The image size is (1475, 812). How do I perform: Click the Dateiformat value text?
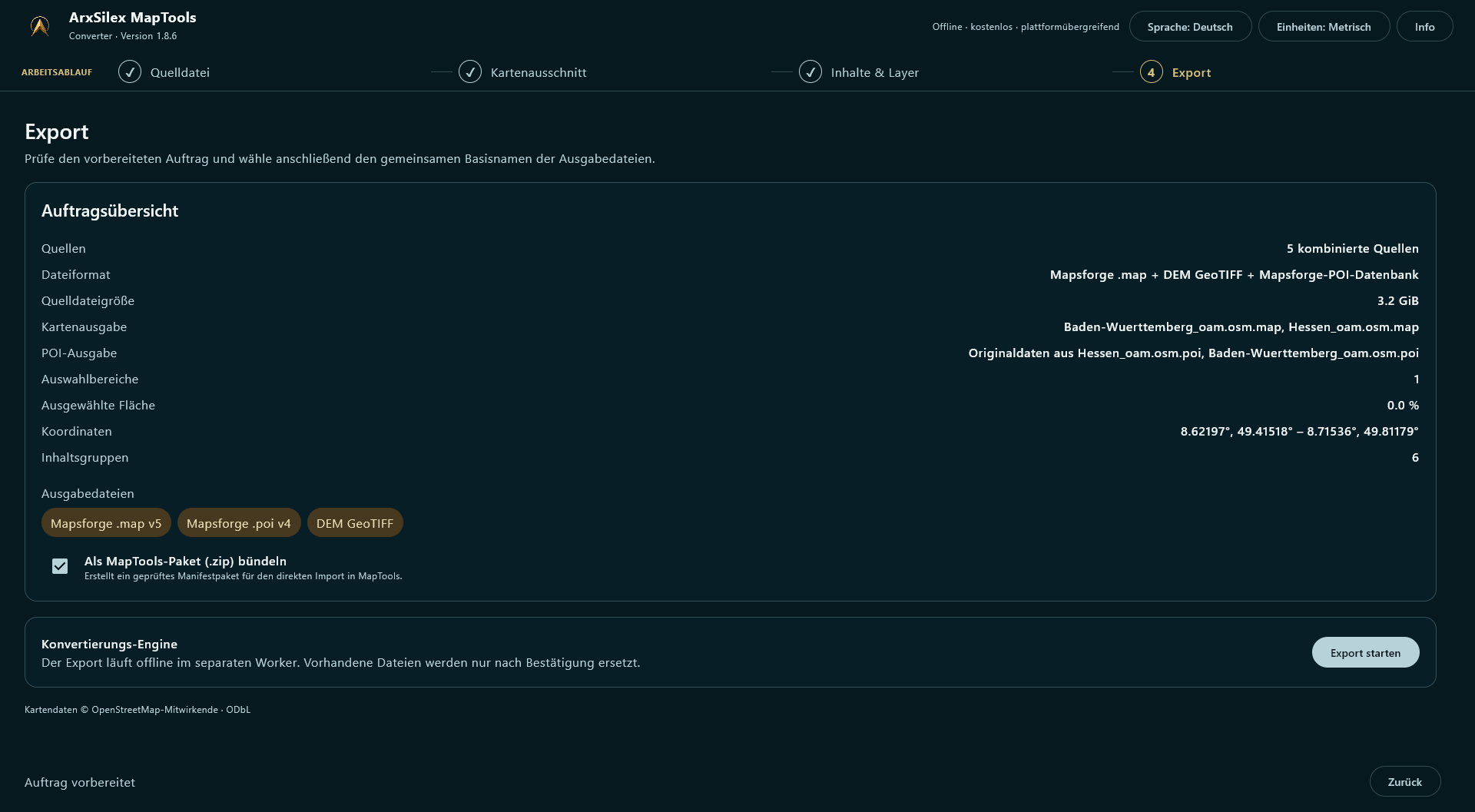(x=1235, y=275)
